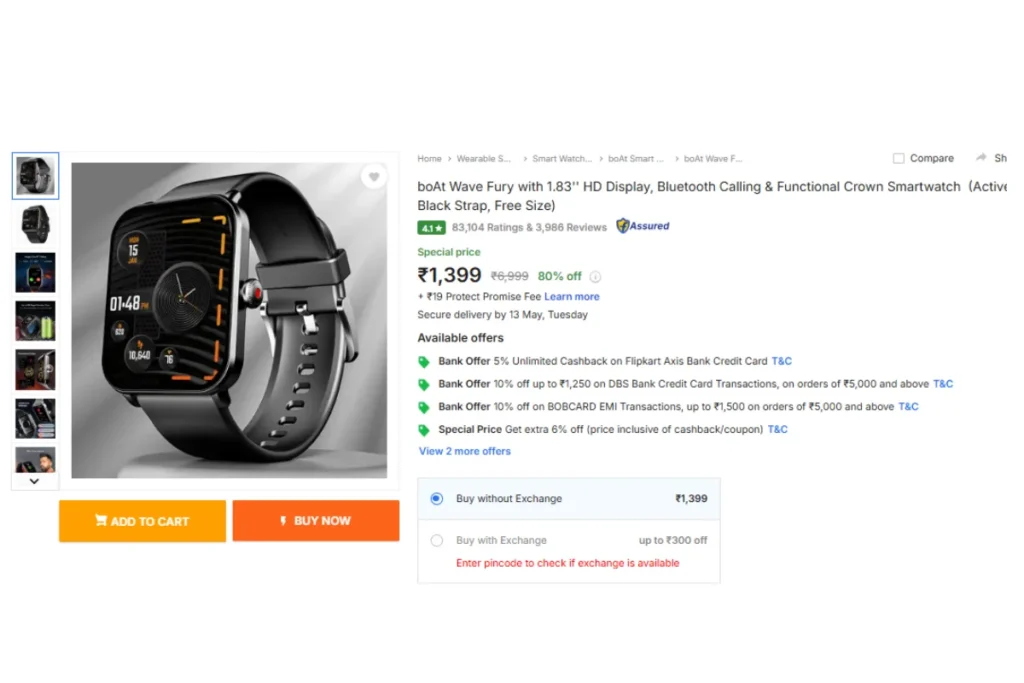Viewport: 1024px width, 683px height.
Task: Select the second watch thumbnail image
Action: [x=35, y=224]
